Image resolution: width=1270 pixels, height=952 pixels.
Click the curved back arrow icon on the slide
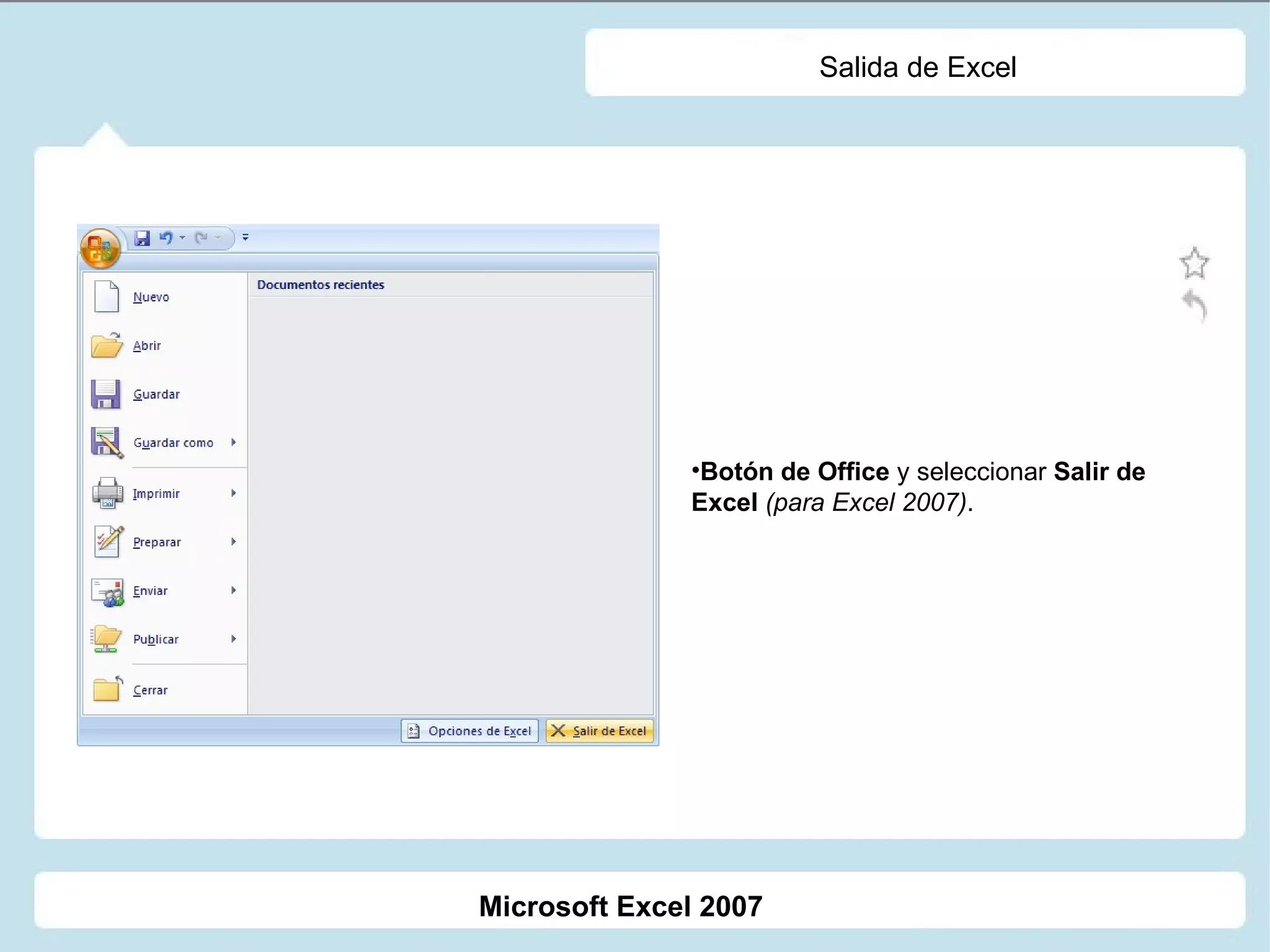pyautogui.click(x=1194, y=306)
